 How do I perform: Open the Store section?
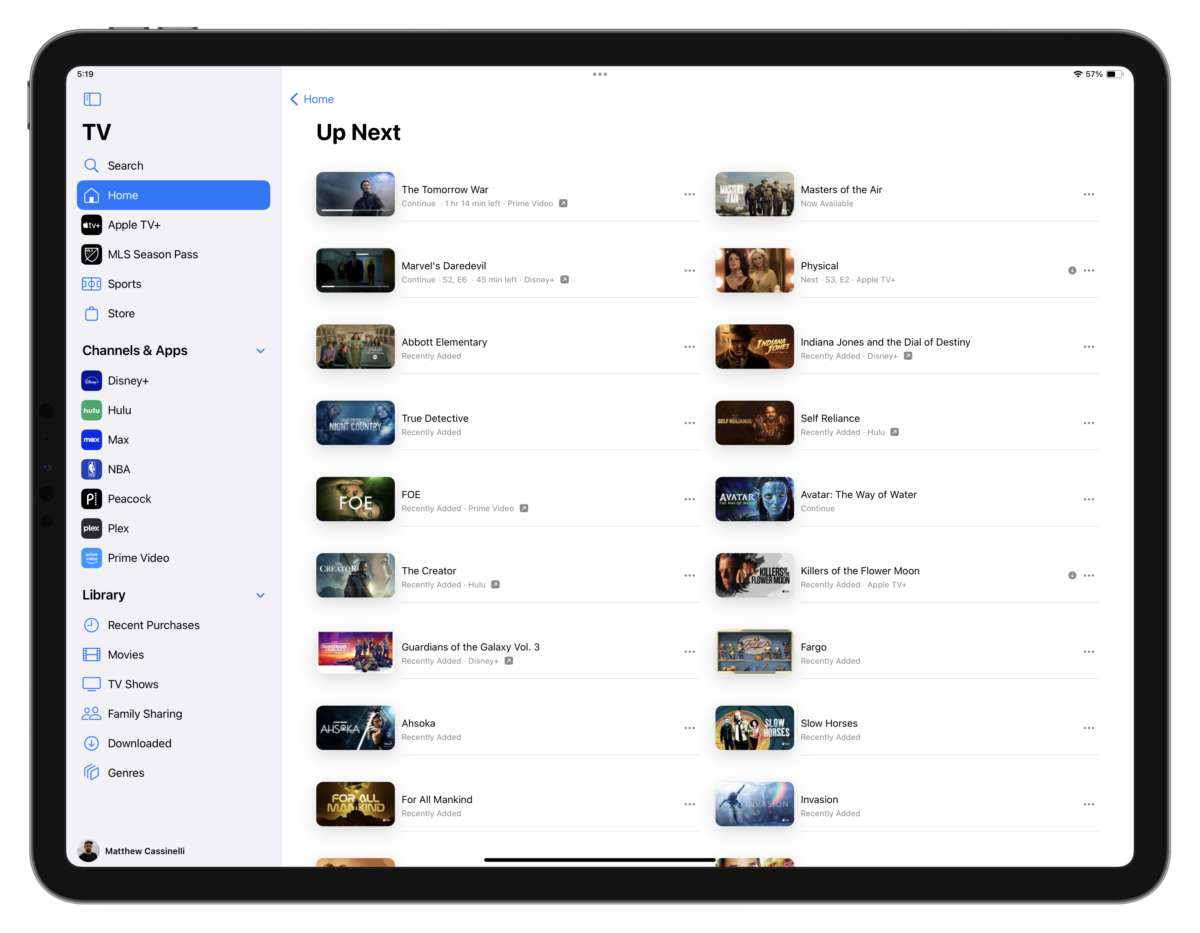coord(120,313)
